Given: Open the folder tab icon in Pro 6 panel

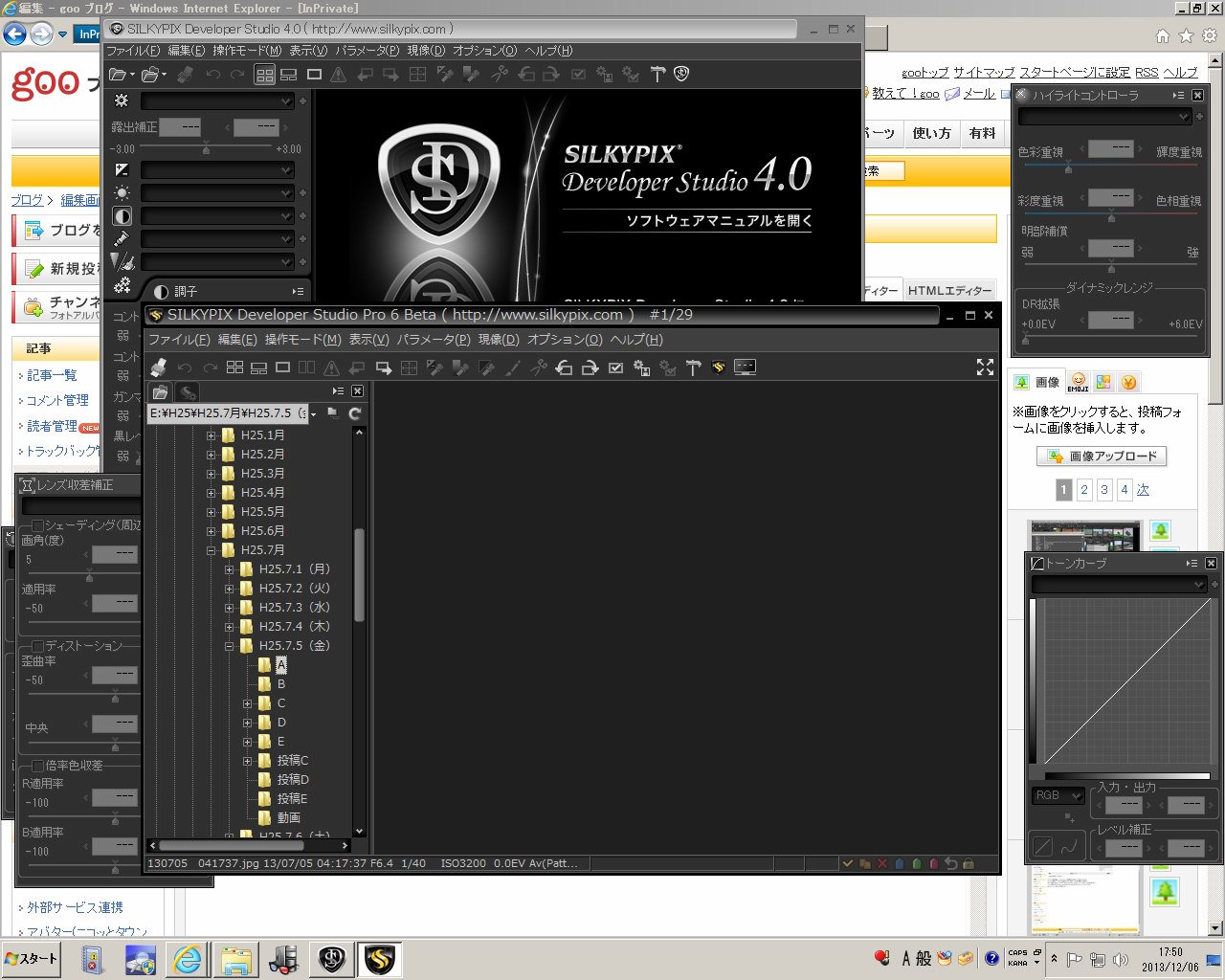Looking at the screenshot, I should point(161,391).
